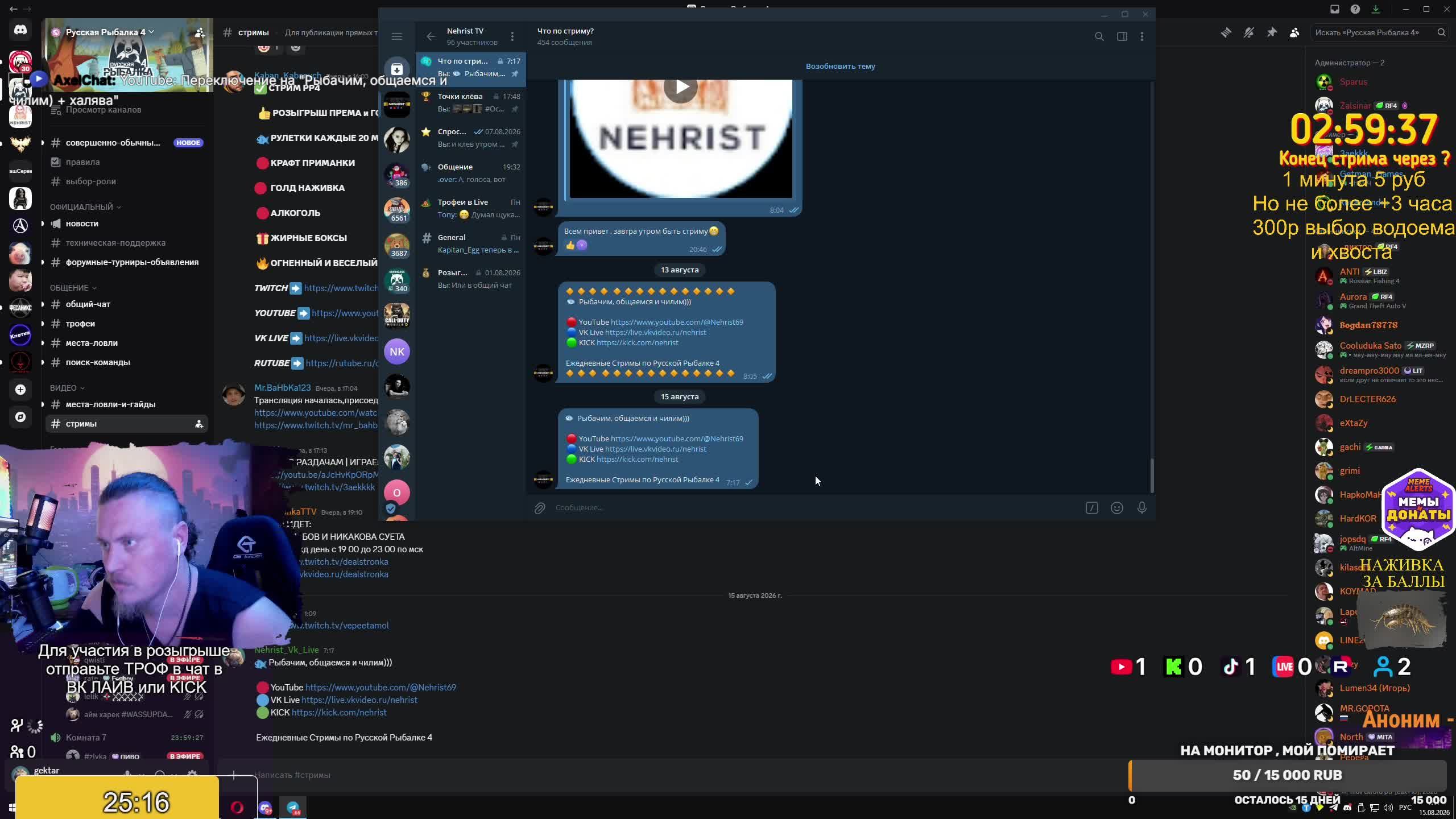Open Трофеи в Live topic

click(x=471, y=208)
